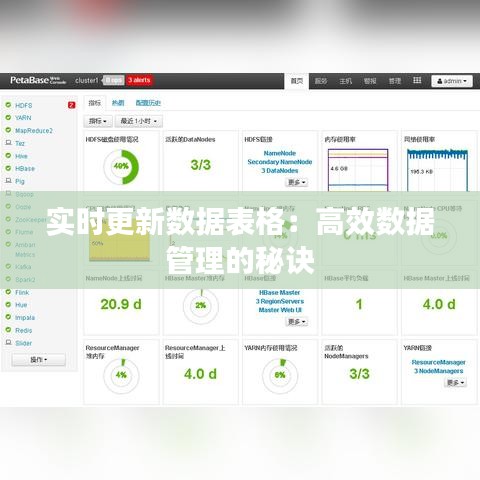Screen dimensions: 480x480
Task: Open the red '3 alerts' badge
Action: point(139,80)
